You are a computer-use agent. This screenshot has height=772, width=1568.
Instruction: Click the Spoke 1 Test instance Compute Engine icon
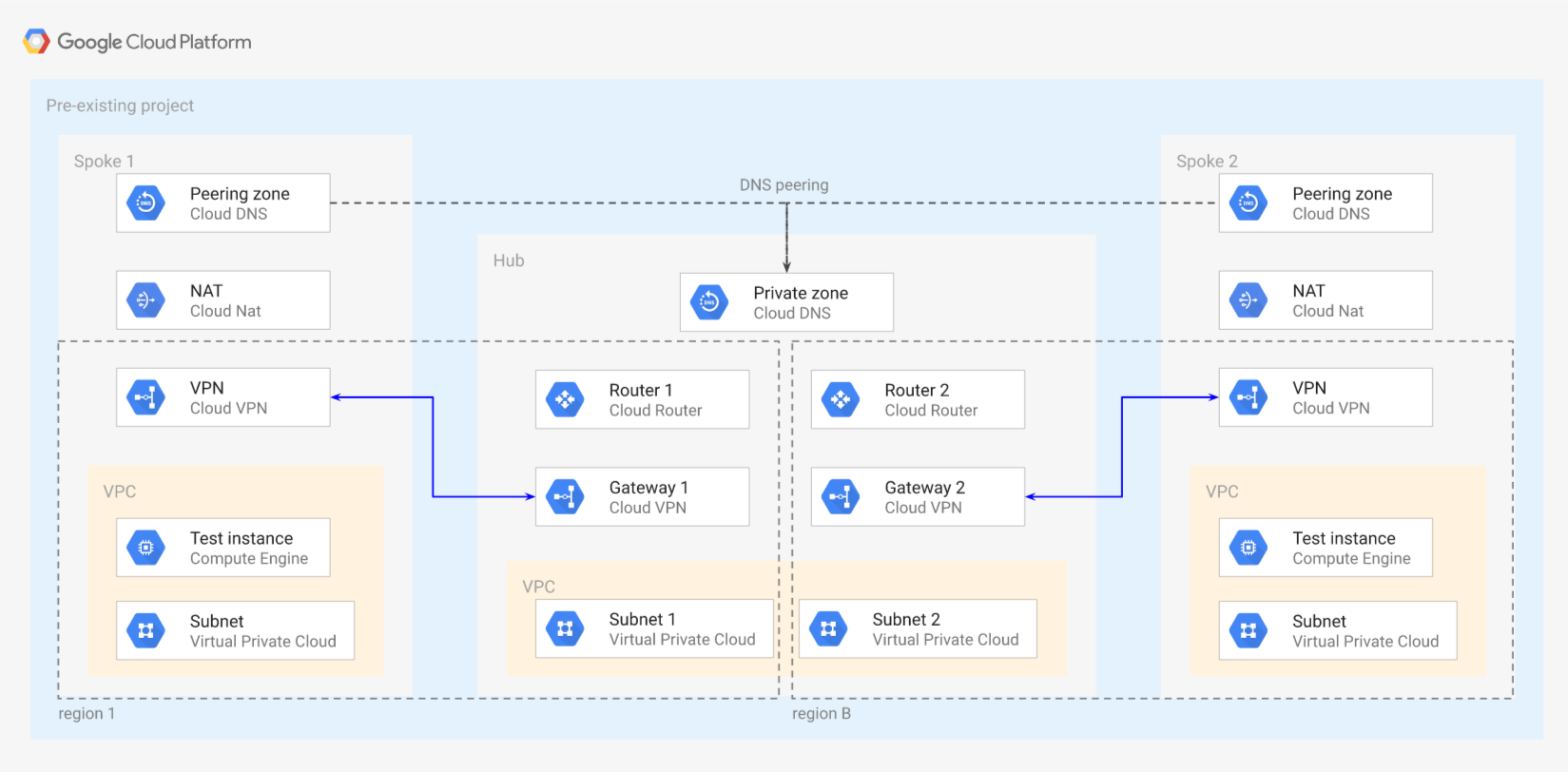pos(146,548)
